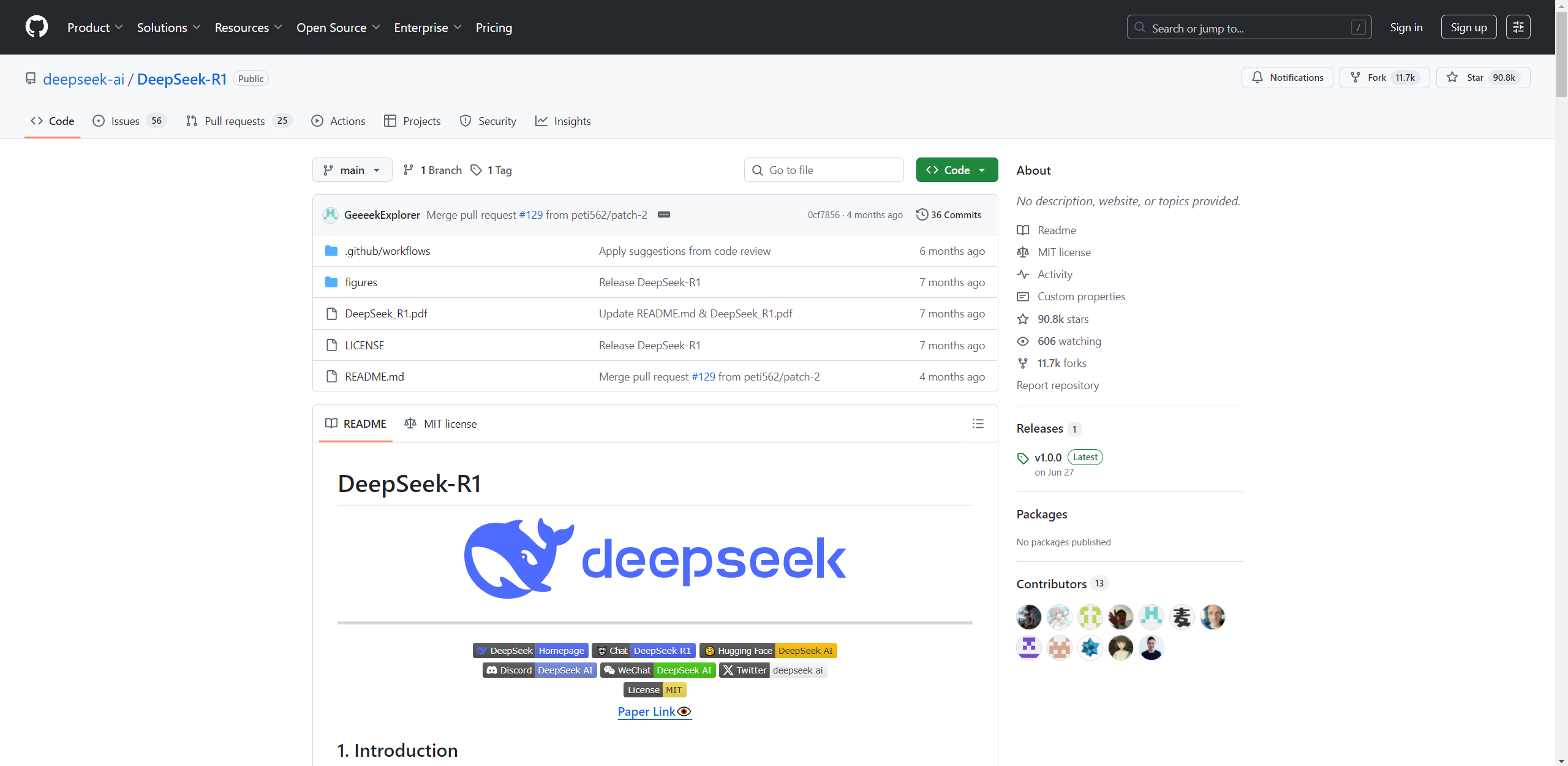
Task: Click the GitHub logo icon
Action: 37,27
